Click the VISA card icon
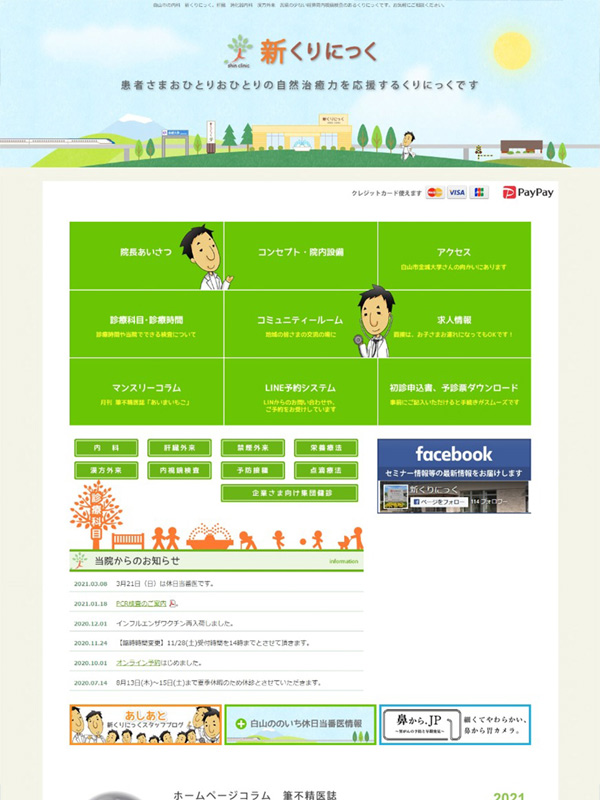 (457, 192)
